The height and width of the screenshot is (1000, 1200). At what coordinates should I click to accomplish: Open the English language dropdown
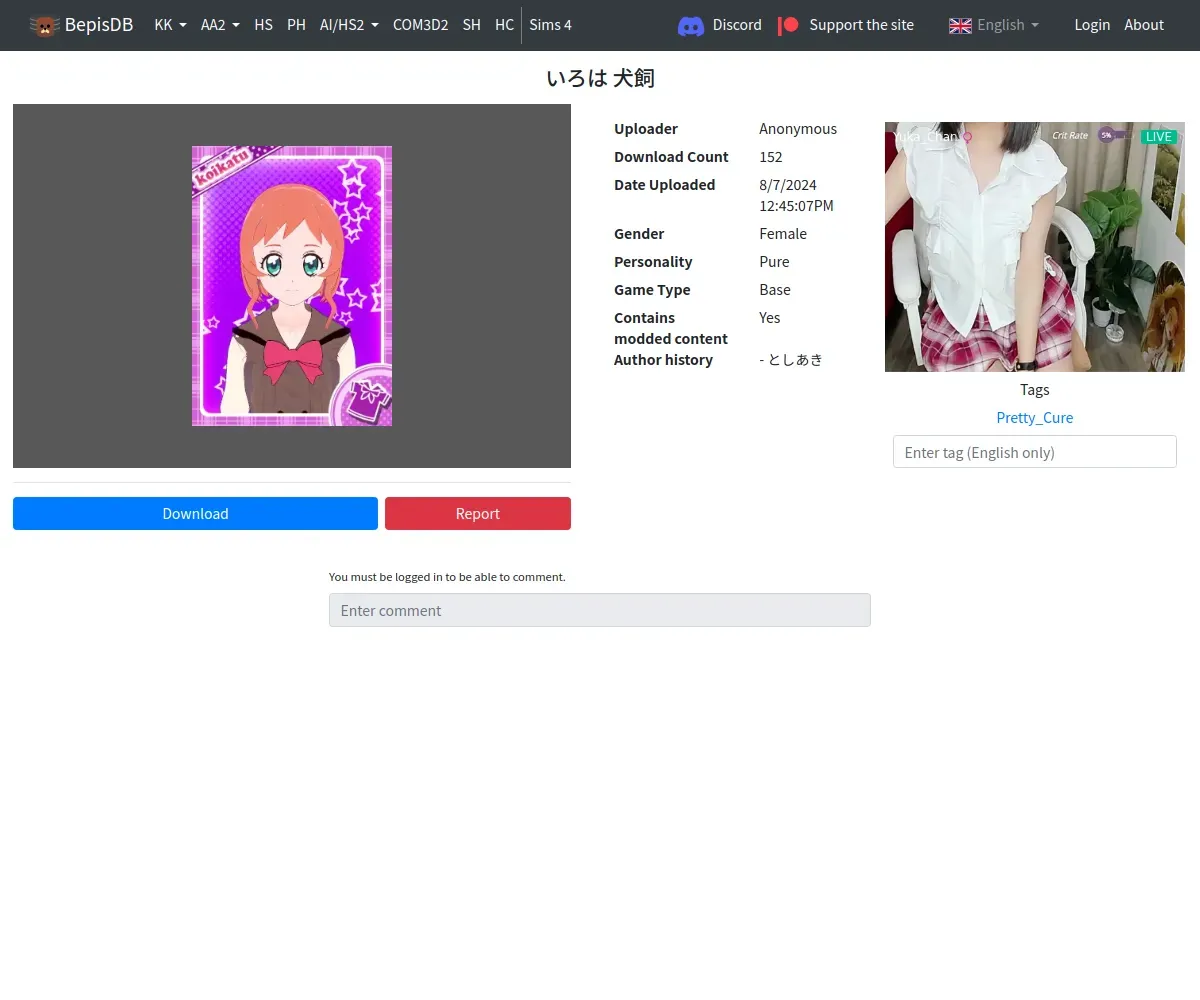[x=994, y=25]
